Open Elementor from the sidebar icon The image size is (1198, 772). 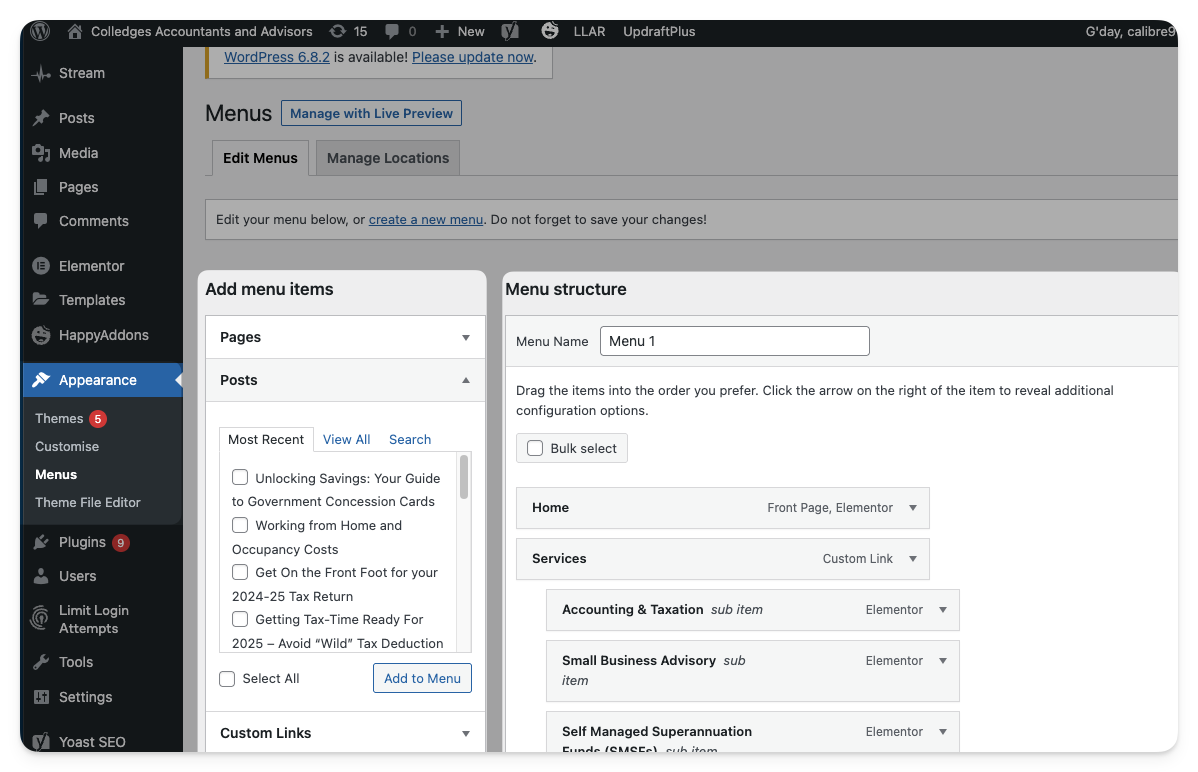tap(41, 266)
